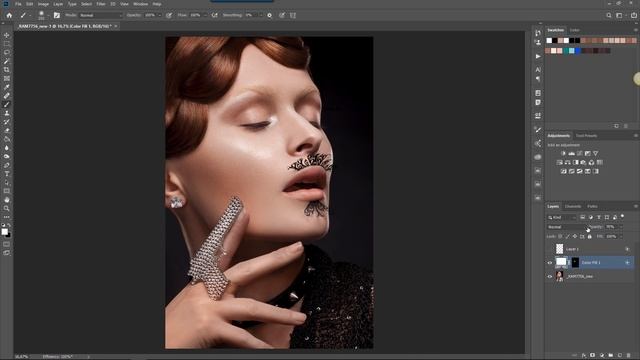The image size is (640, 360).
Task: Click the search icon at top right
Action: coord(609,15)
